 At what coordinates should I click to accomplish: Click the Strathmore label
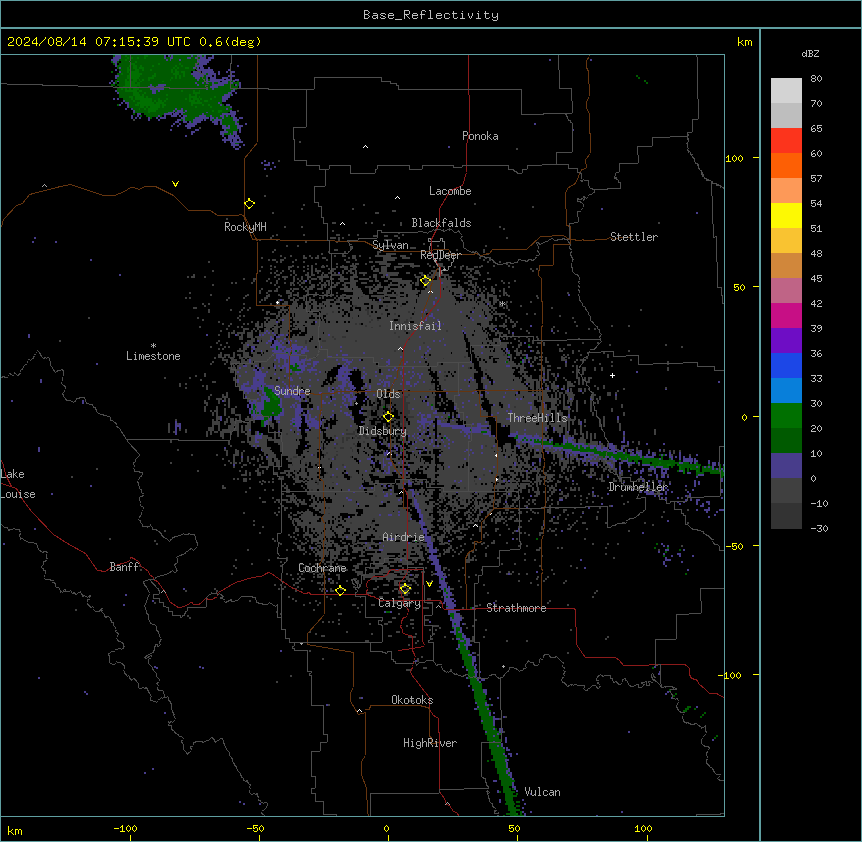click(516, 608)
